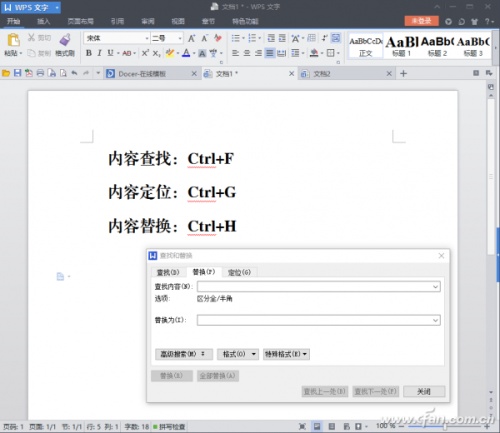This screenshot has width=500, height=433.
Task: Click the bullet list icon
Action: 236,38
